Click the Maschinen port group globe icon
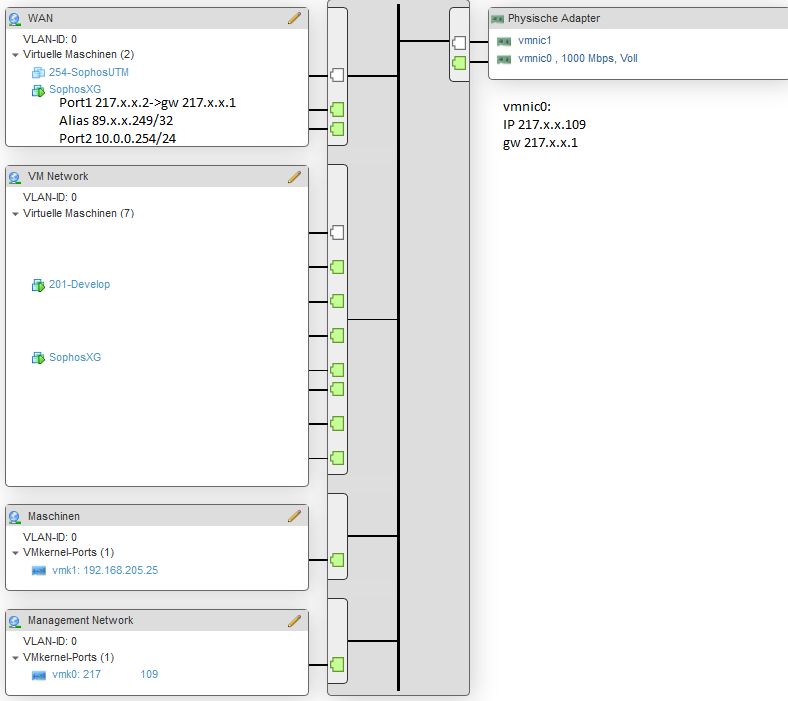This screenshot has height=701, width=788. click(x=15, y=517)
